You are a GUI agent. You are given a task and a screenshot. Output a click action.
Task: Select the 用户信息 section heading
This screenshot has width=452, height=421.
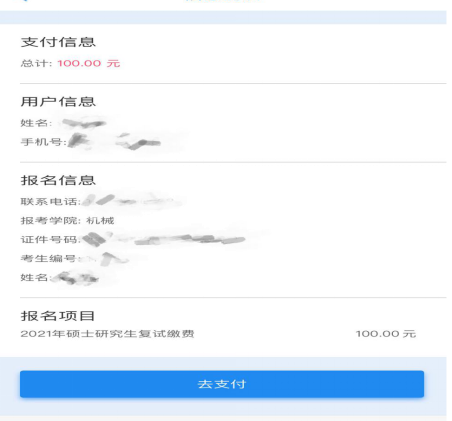pyautogui.click(x=58, y=102)
